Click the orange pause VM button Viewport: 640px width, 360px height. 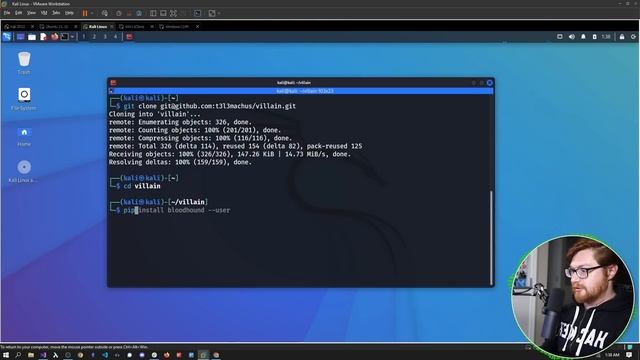(x=85, y=13)
